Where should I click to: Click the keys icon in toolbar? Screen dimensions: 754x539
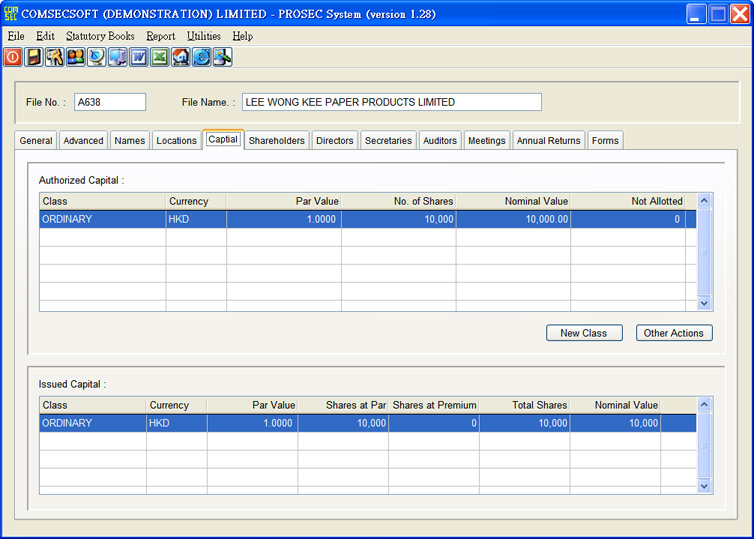[55, 57]
